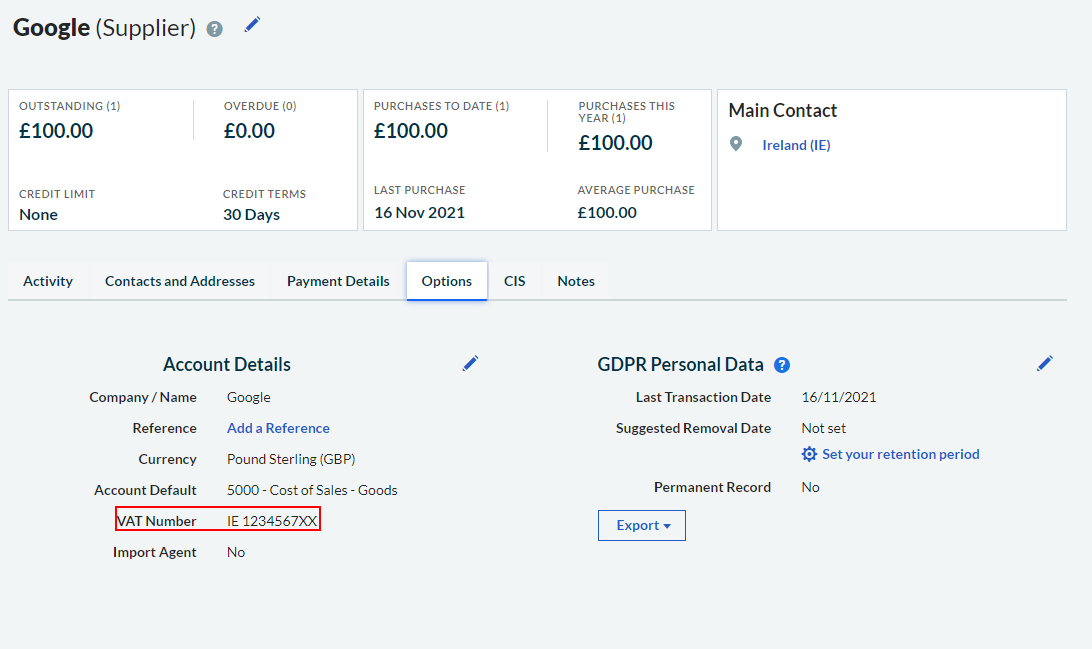
Task: Click the pencil icon next to supplier title
Action: coord(252,25)
